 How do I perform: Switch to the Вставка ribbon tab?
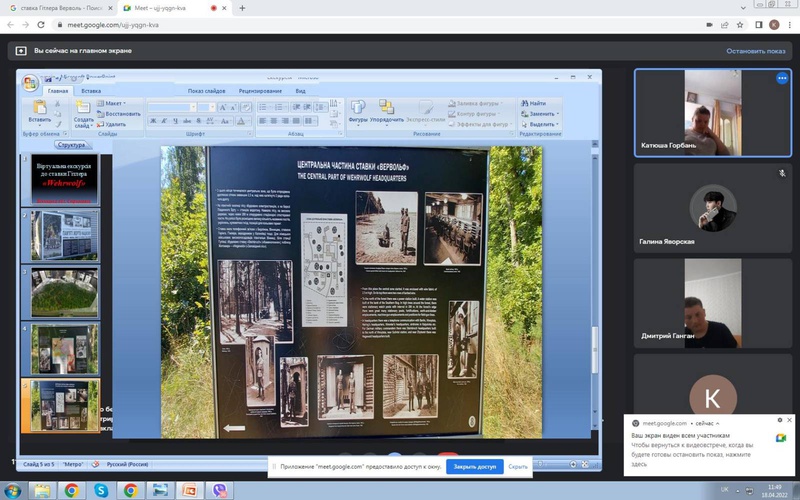(x=91, y=91)
